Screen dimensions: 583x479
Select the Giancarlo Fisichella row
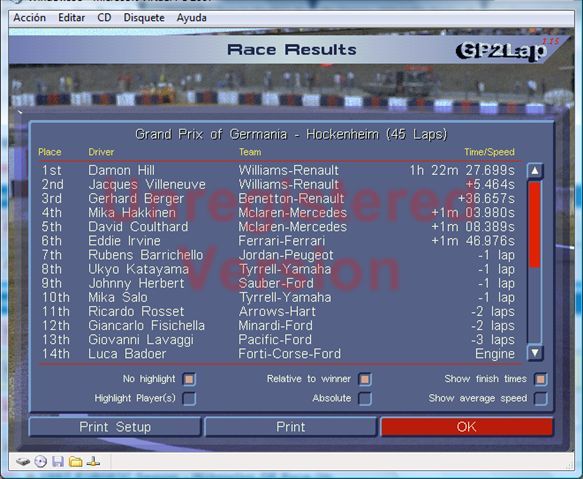278,326
